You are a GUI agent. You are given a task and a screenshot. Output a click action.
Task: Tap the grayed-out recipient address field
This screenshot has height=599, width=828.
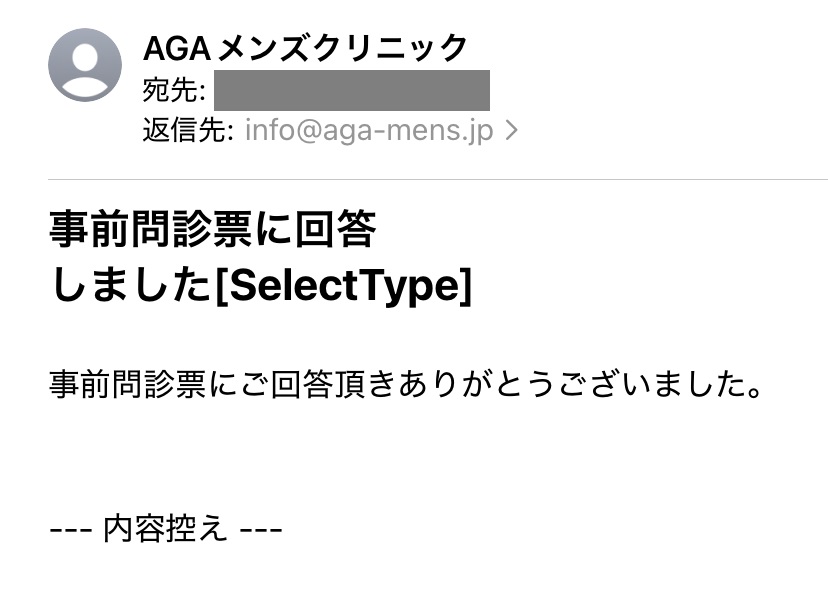pyautogui.click(x=352, y=90)
